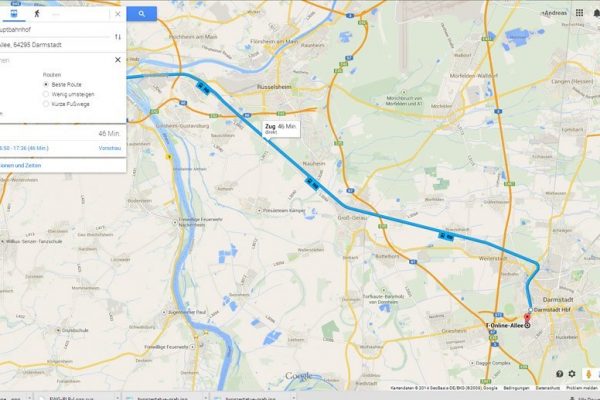
Task: Click the blue search magnifier button
Action: (x=142, y=14)
